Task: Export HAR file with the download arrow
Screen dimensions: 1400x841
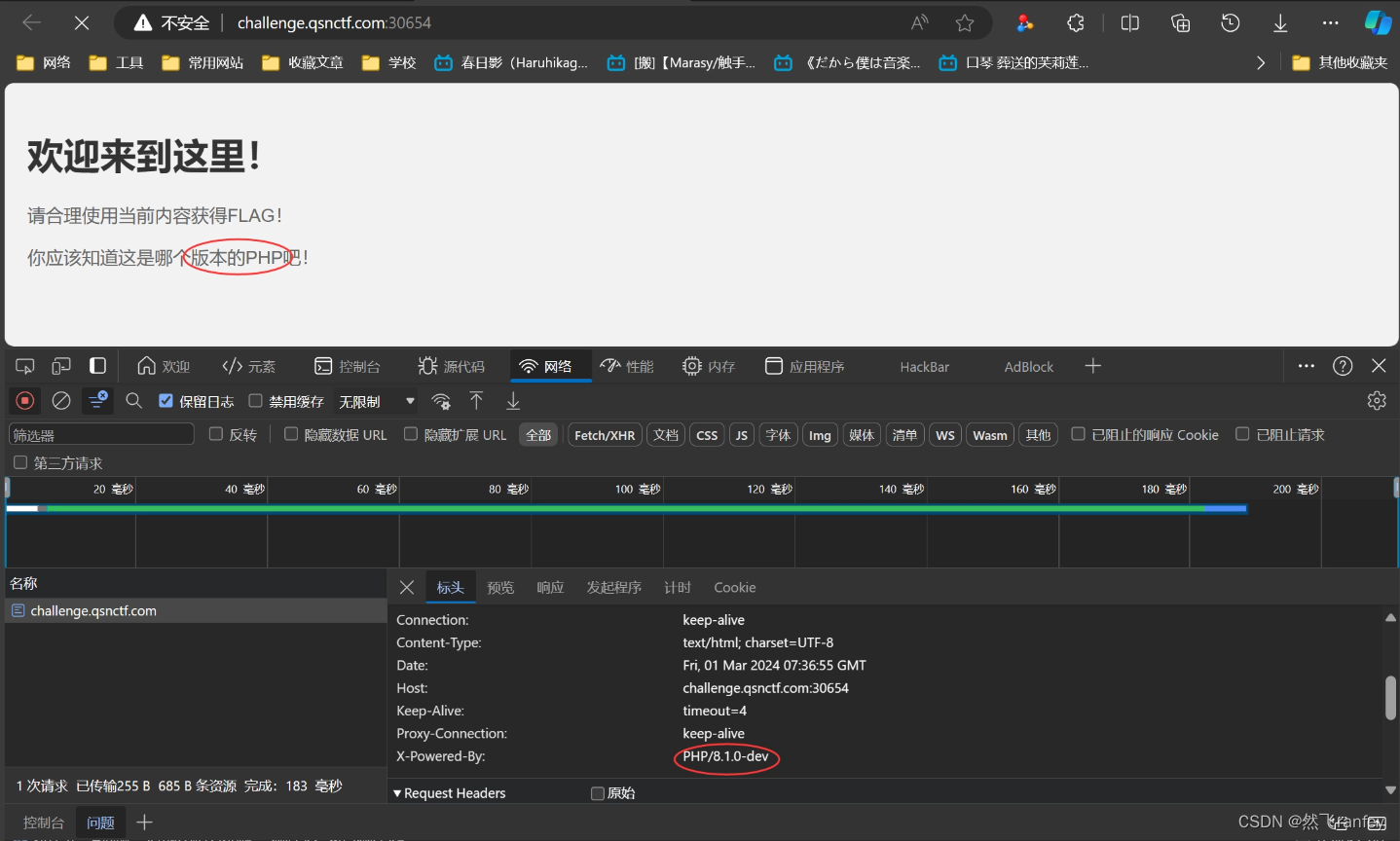Action: (x=513, y=400)
